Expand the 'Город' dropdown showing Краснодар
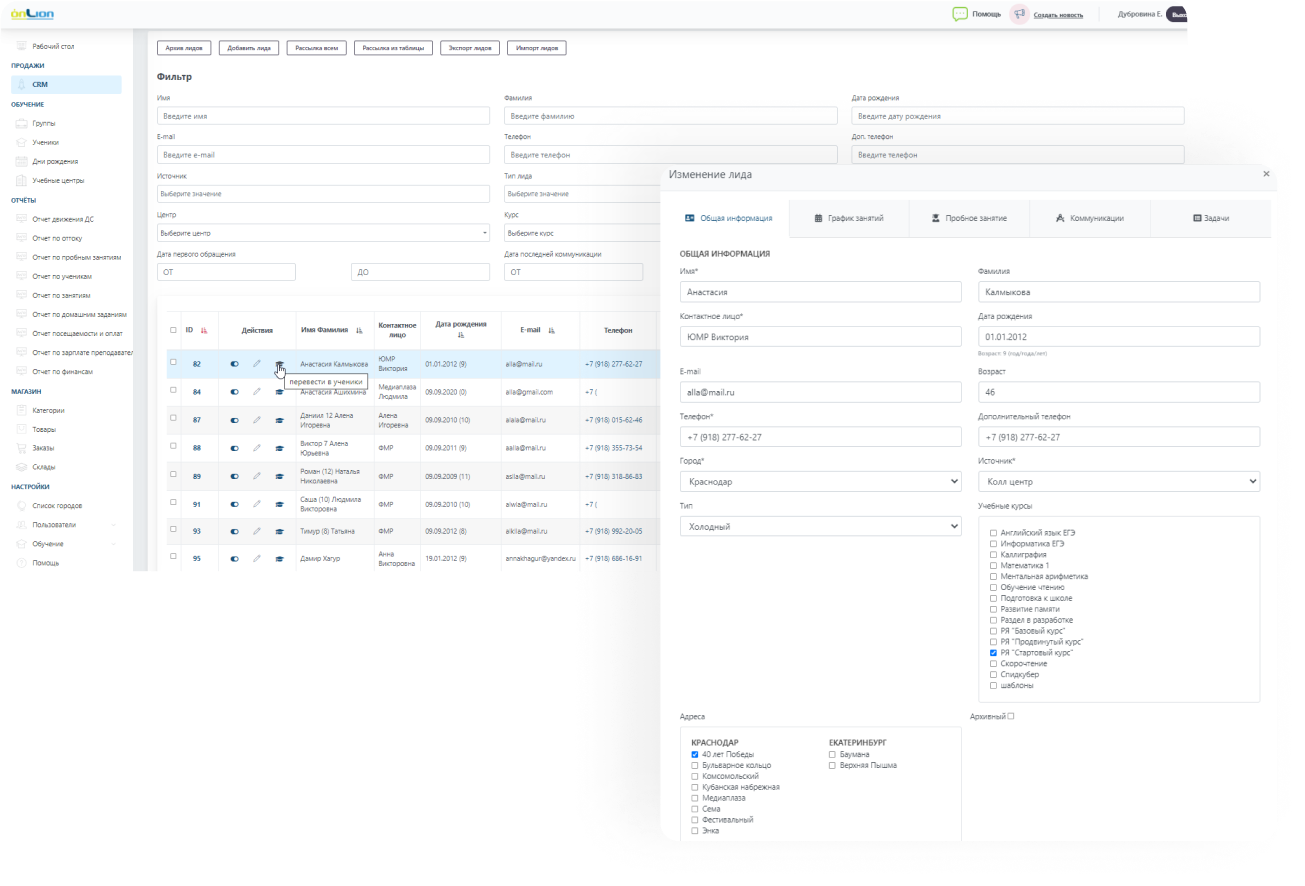 (820, 481)
